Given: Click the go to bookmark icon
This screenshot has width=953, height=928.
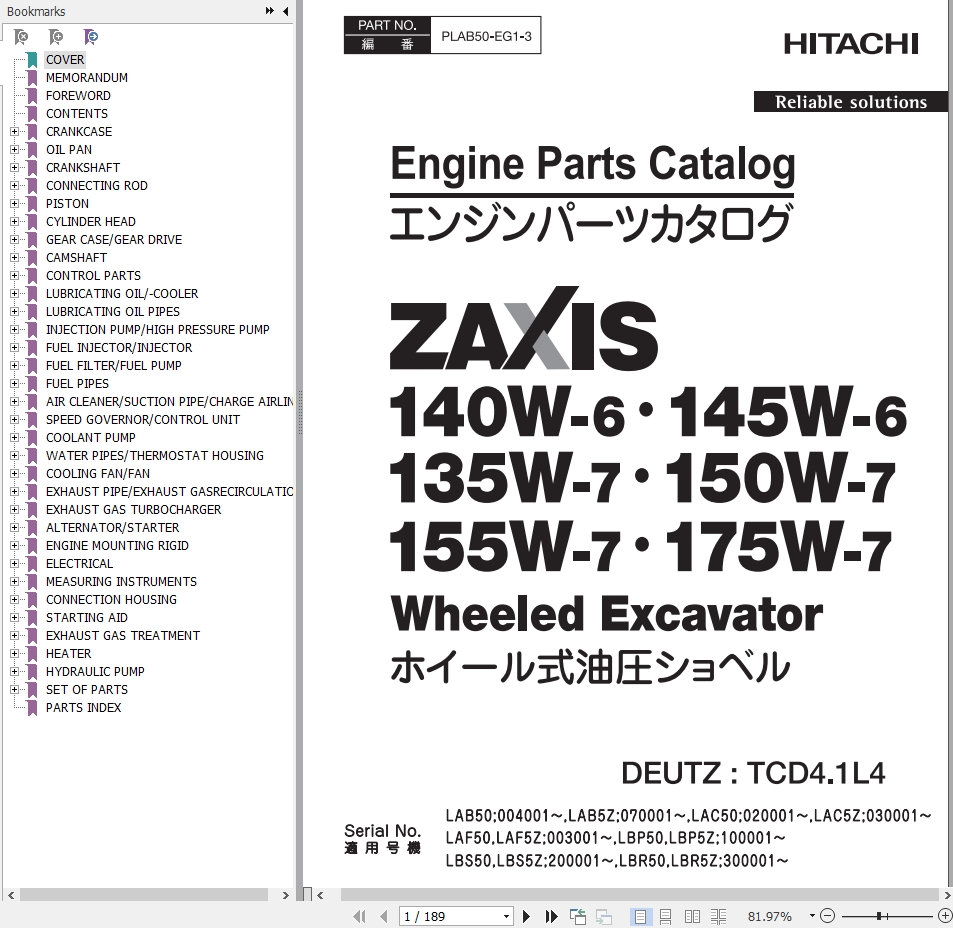Looking at the screenshot, I should tap(91, 37).
